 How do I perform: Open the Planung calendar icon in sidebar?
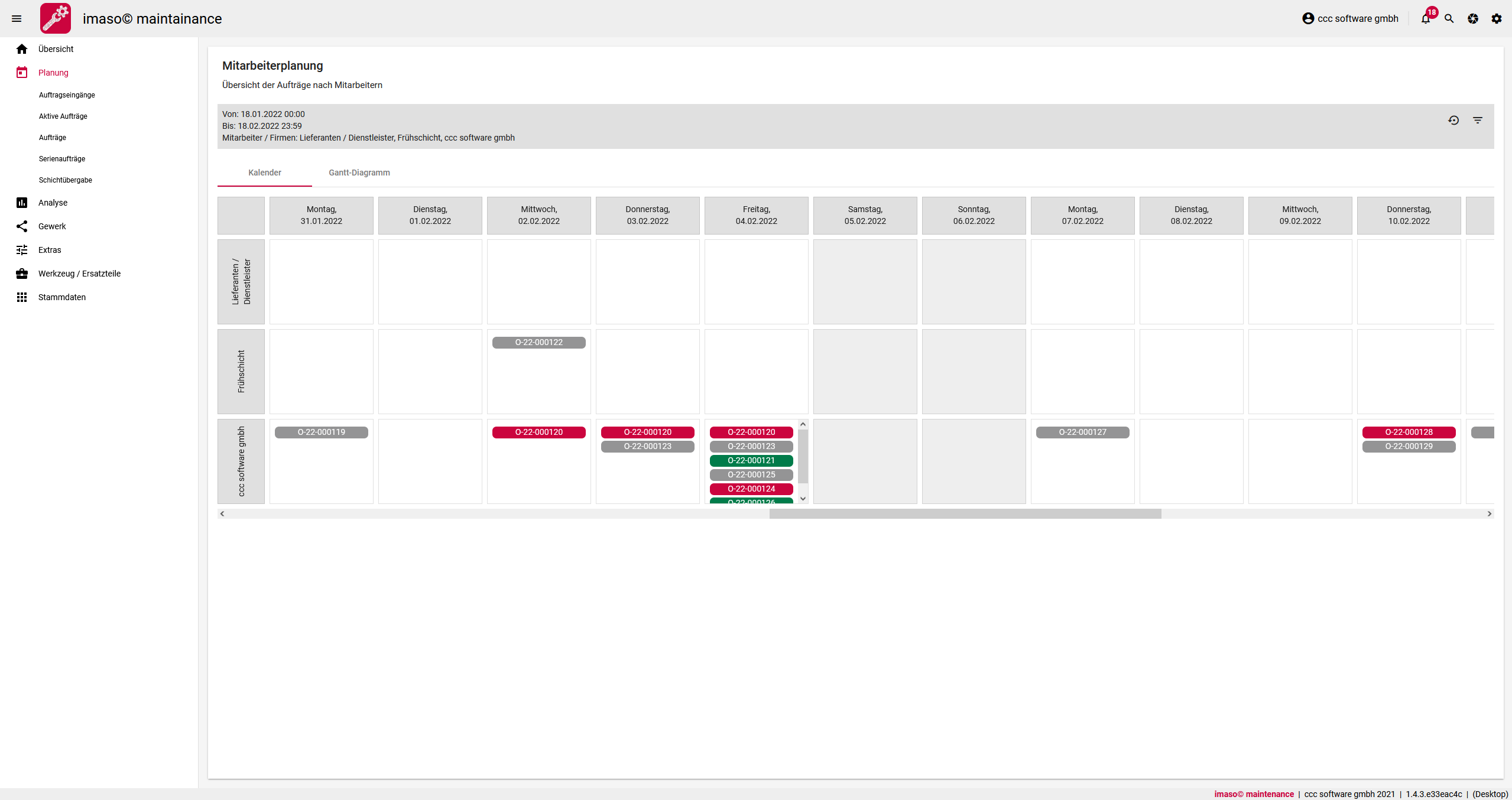tap(22, 72)
